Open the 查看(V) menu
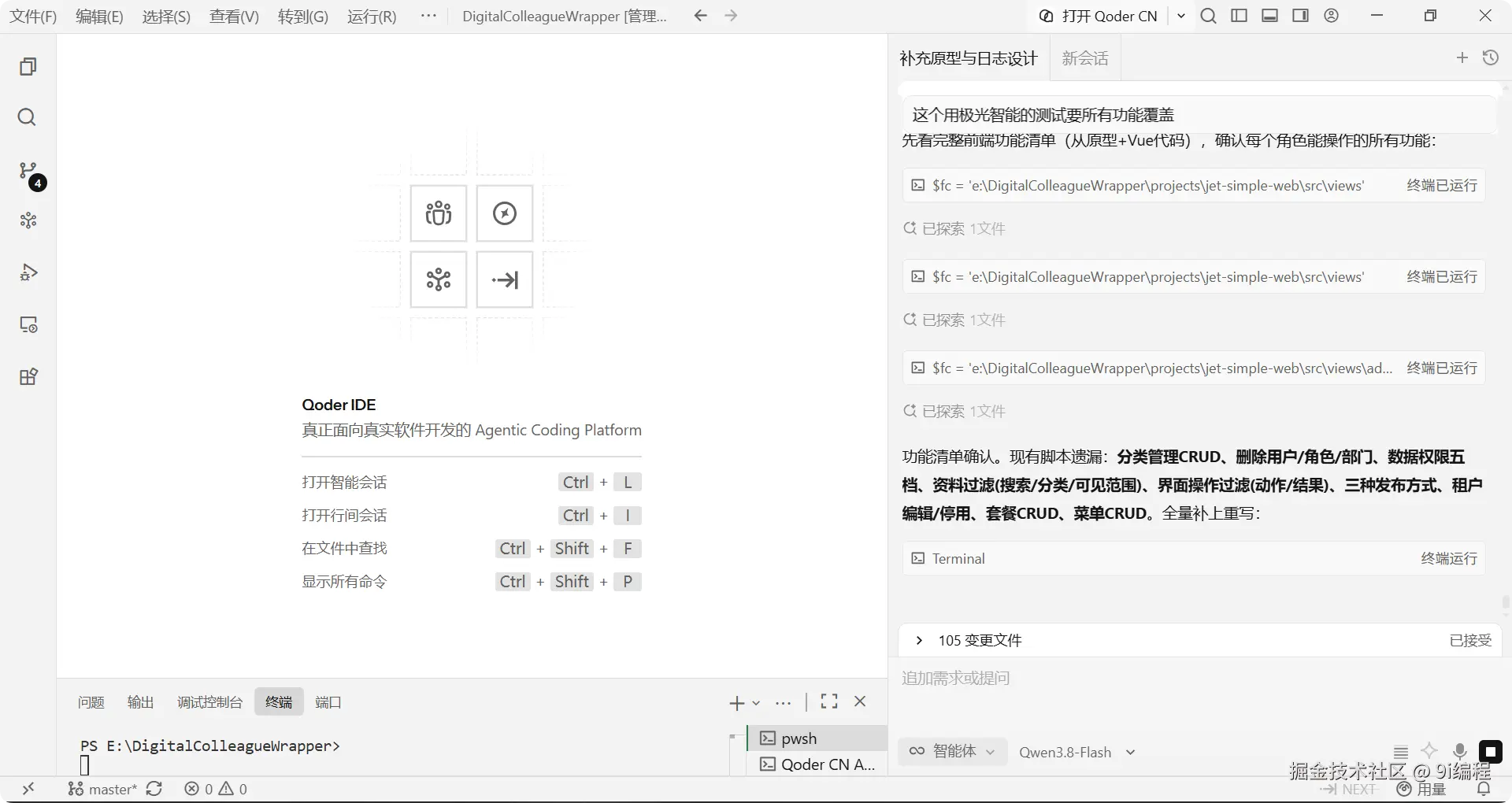Image resolution: width=1512 pixels, height=803 pixels. [x=234, y=17]
